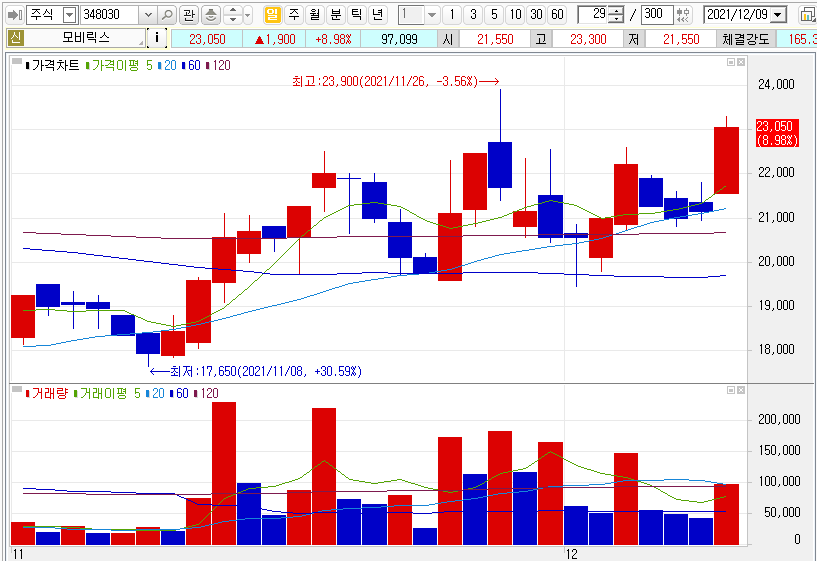
Task: Click the i stock information button
Action: coord(157,38)
